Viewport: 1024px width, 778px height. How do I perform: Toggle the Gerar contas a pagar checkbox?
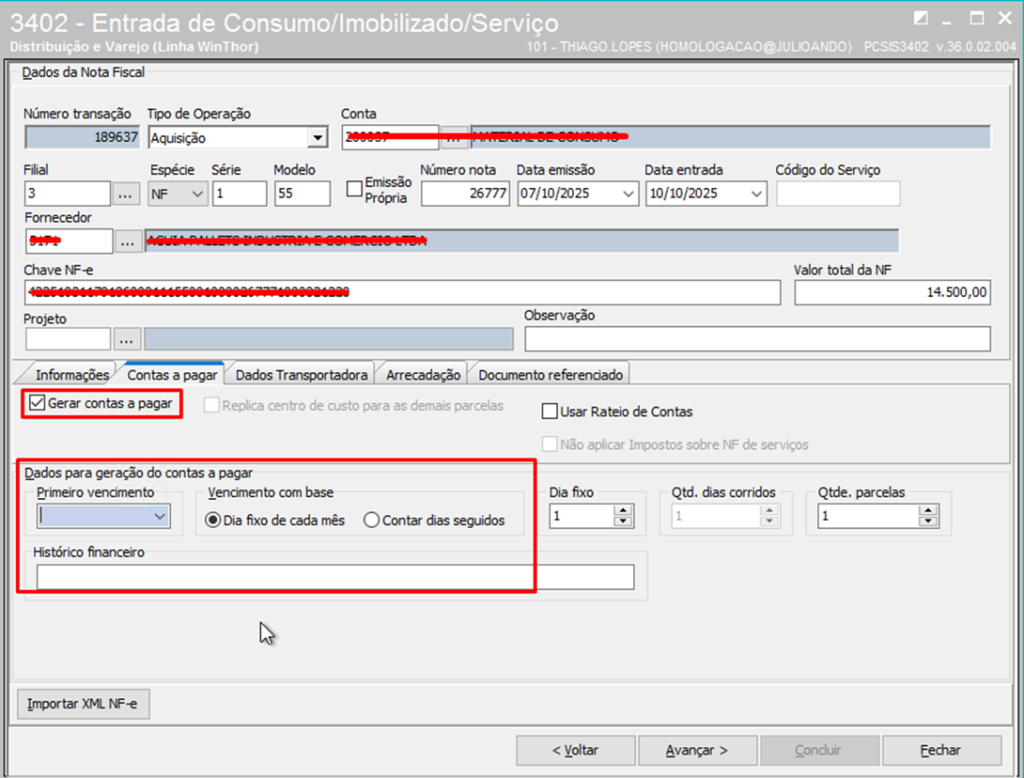pyautogui.click(x=38, y=404)
